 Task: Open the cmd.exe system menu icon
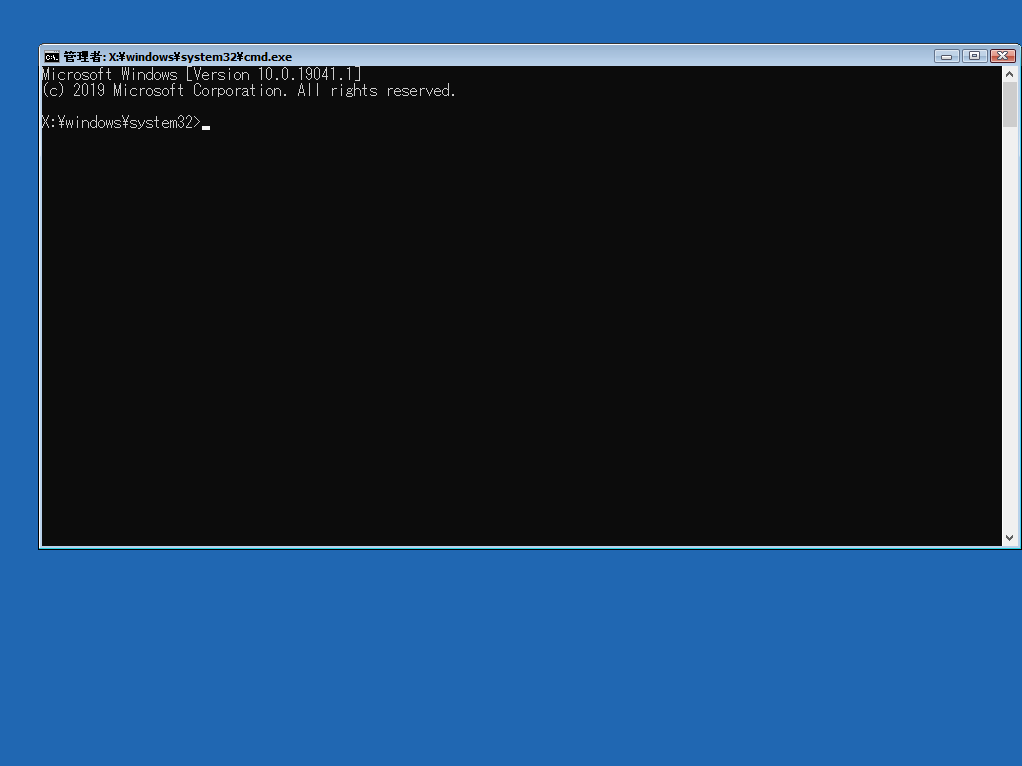[51, 57]
